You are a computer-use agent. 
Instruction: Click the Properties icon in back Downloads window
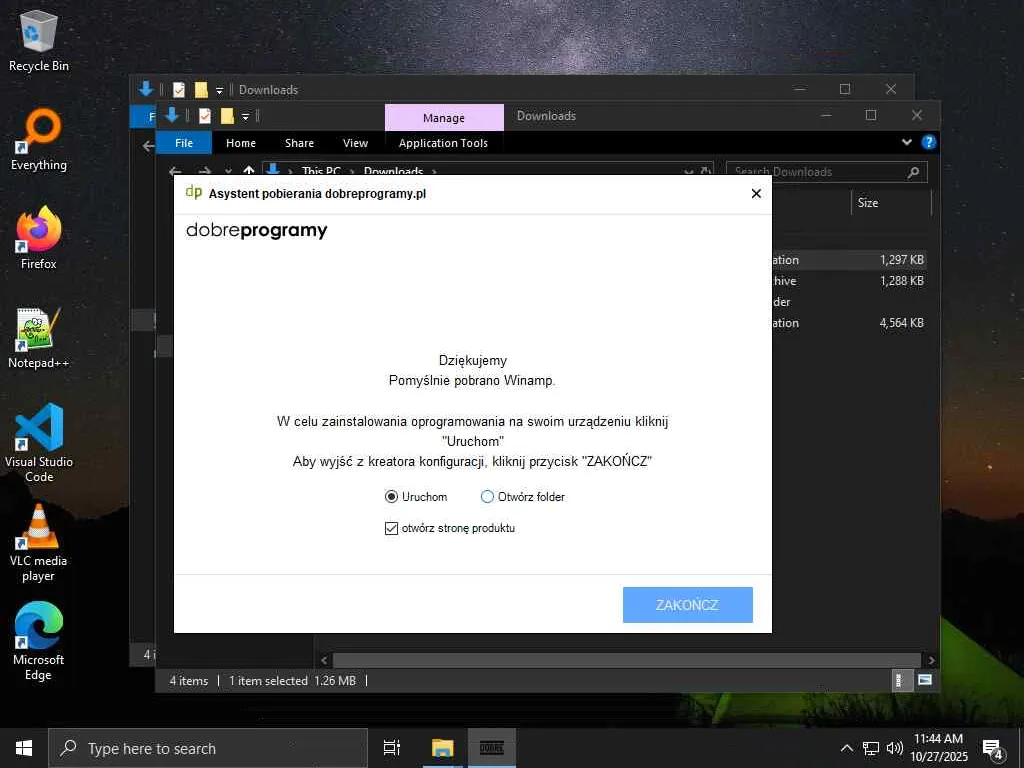point(179,89)
